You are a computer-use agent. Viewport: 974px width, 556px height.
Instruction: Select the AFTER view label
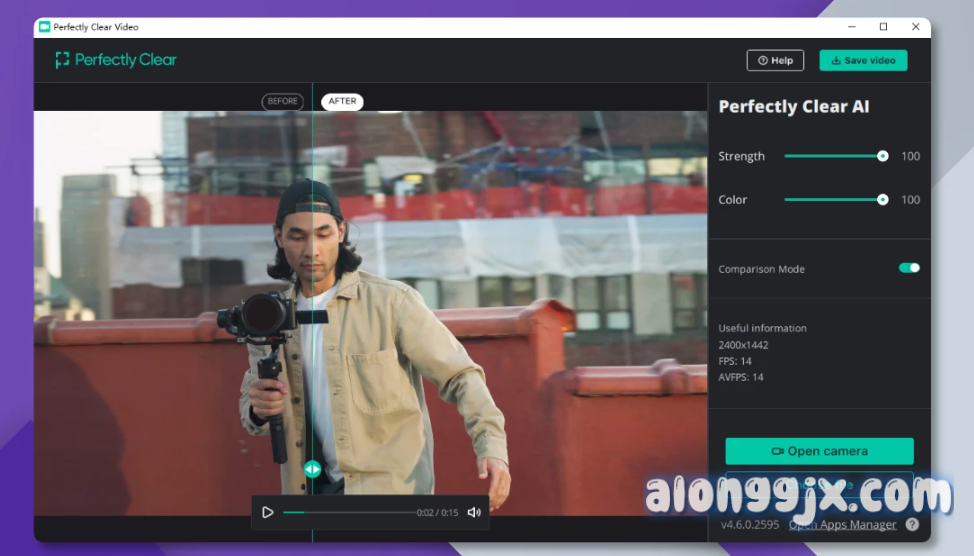[x=342, y=101]
